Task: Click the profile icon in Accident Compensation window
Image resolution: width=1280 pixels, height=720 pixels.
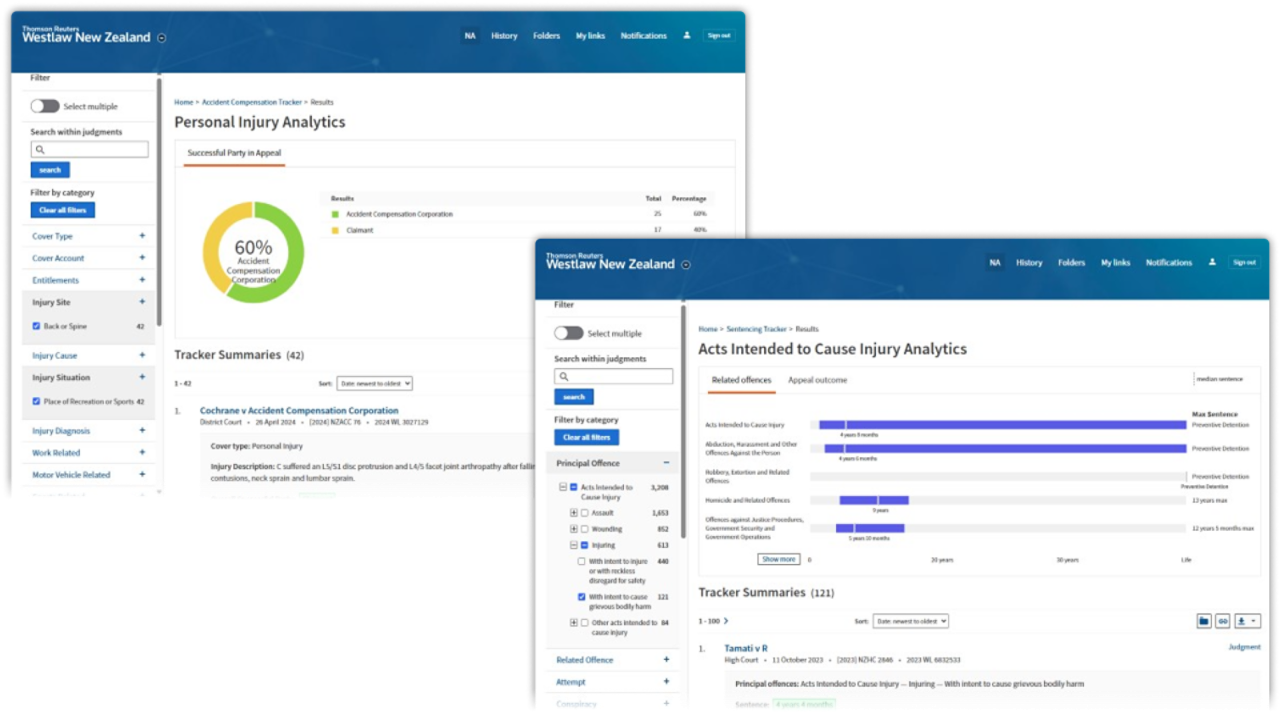Action: coord(687,35)
